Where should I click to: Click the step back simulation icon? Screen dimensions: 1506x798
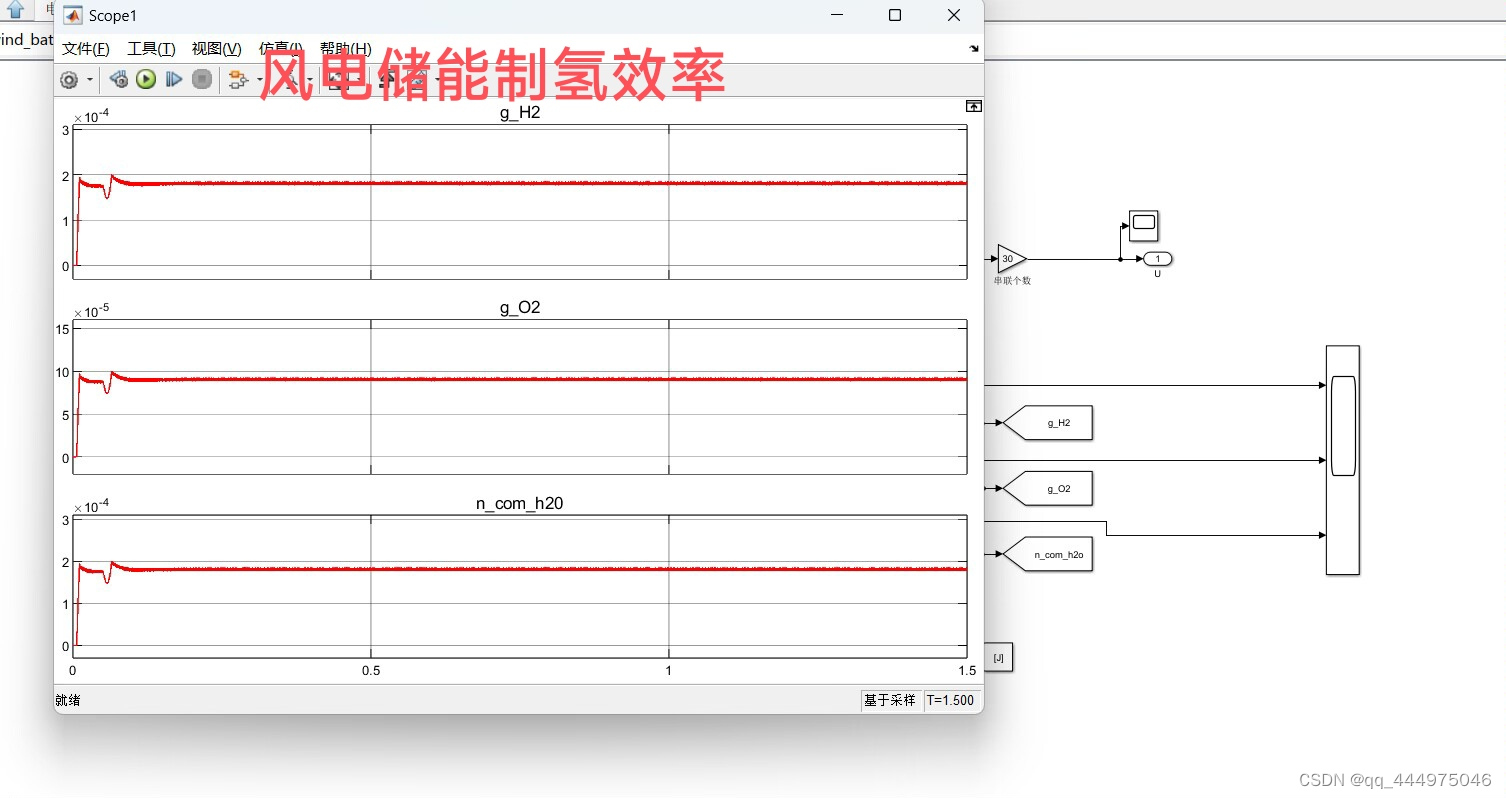(119, 80)
